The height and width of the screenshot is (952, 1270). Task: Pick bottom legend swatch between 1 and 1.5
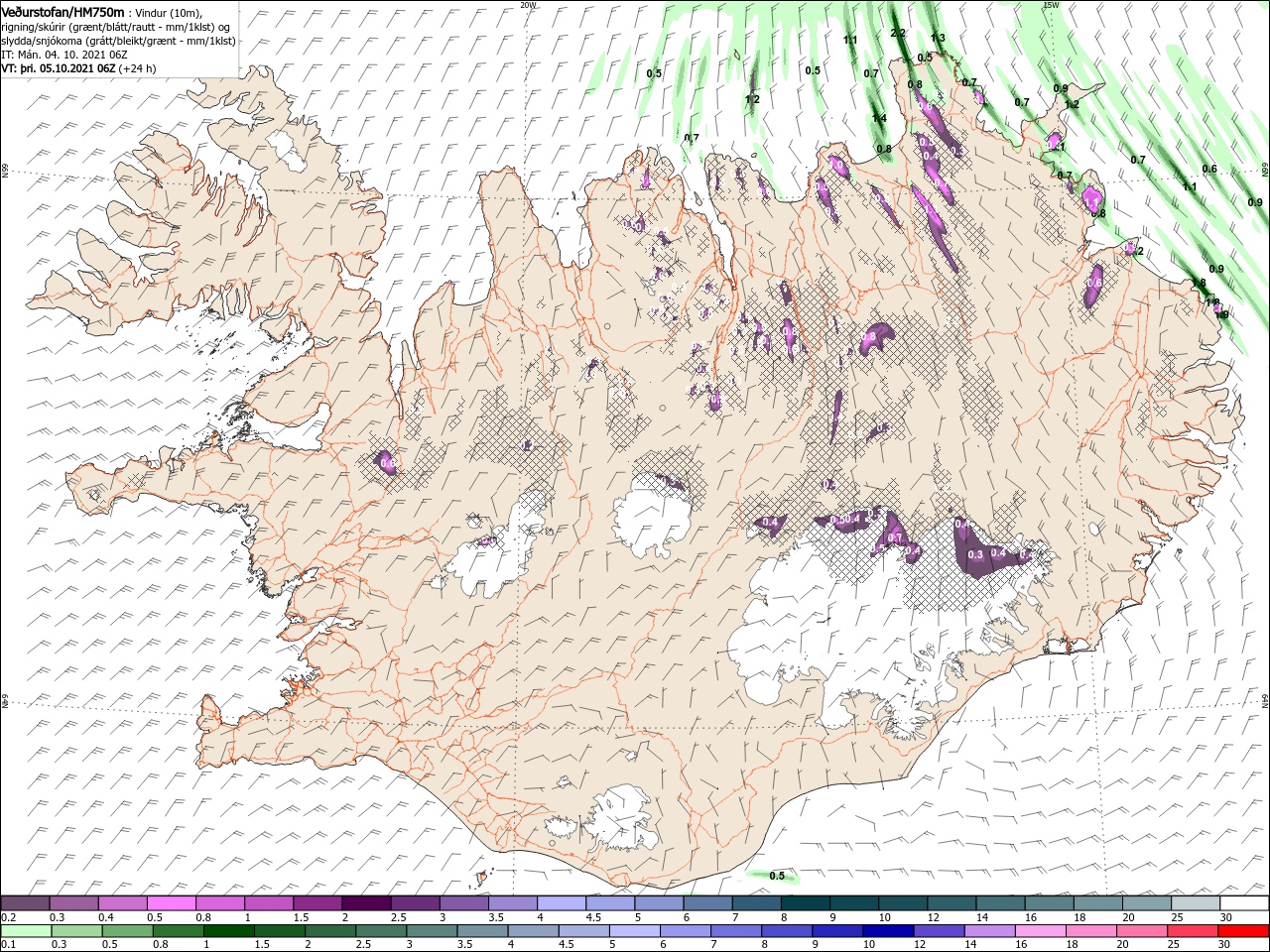pyautogui.click(x=228, y=931)
